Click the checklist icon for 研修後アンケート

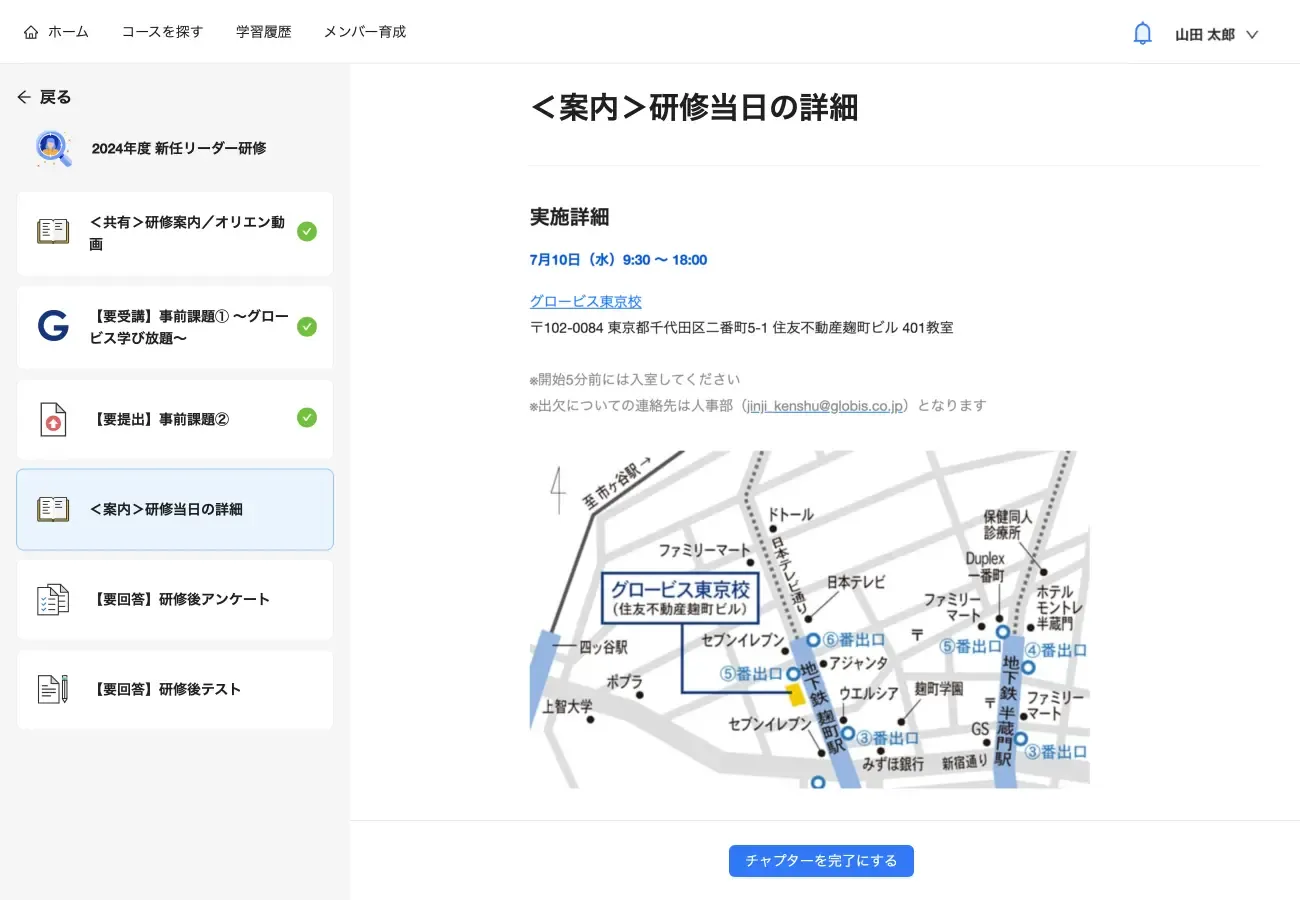tap(53, 599)
